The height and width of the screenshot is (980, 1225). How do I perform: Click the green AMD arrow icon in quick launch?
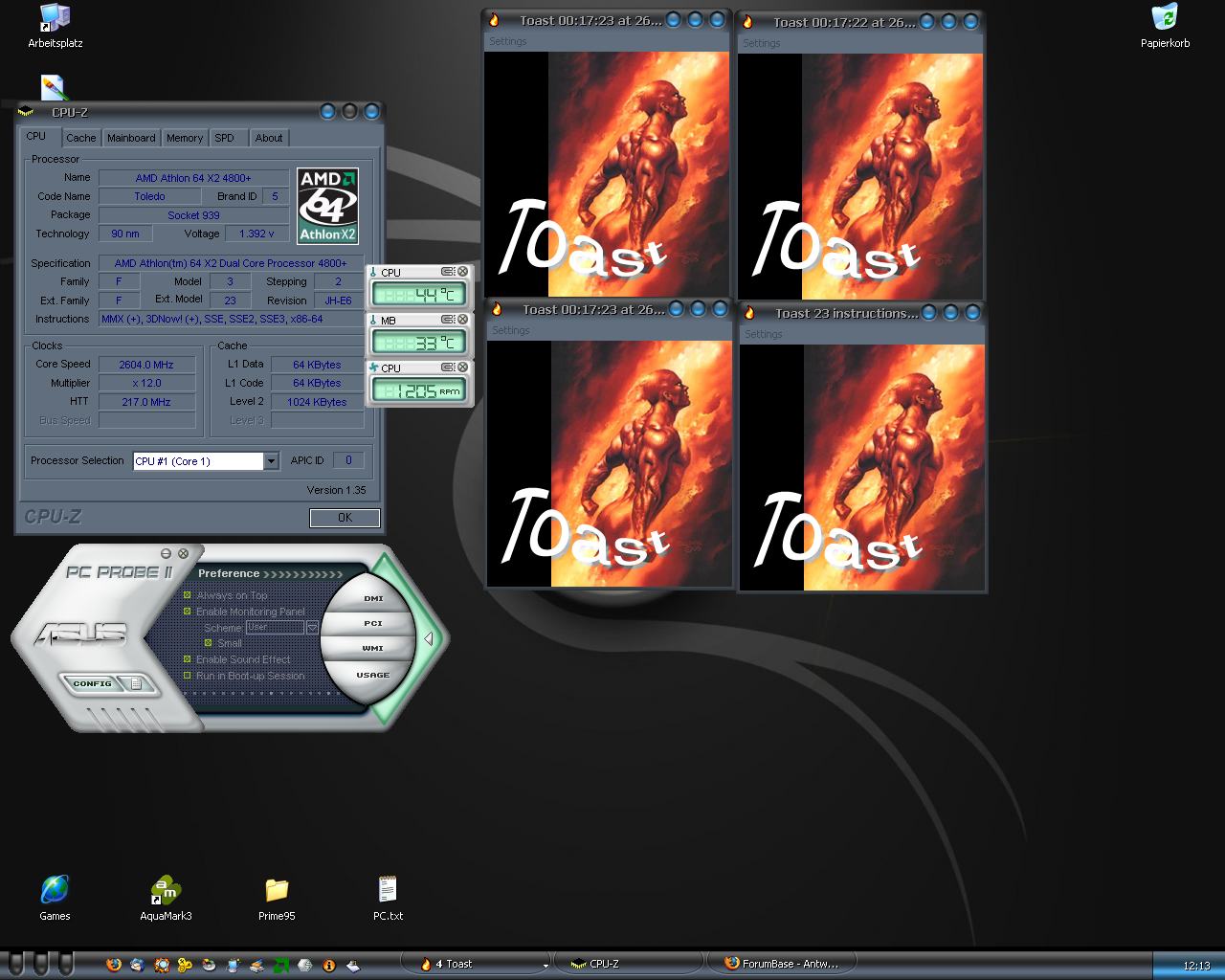point(281,965)
